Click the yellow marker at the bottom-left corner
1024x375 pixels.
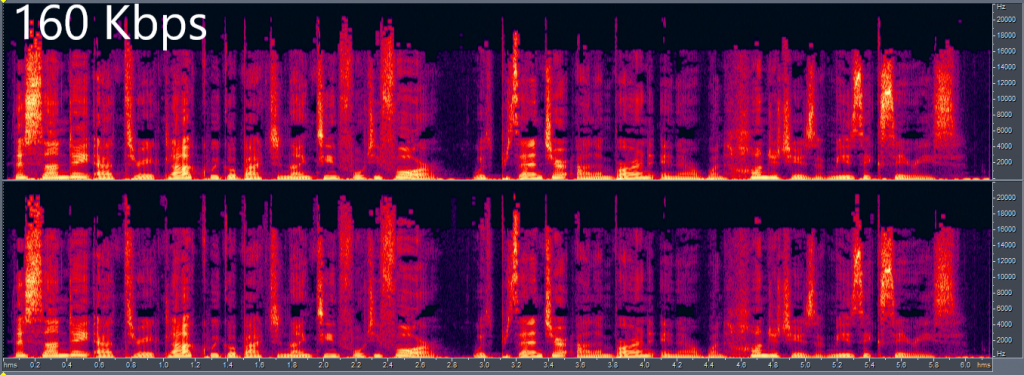click(x=2, y=372)
